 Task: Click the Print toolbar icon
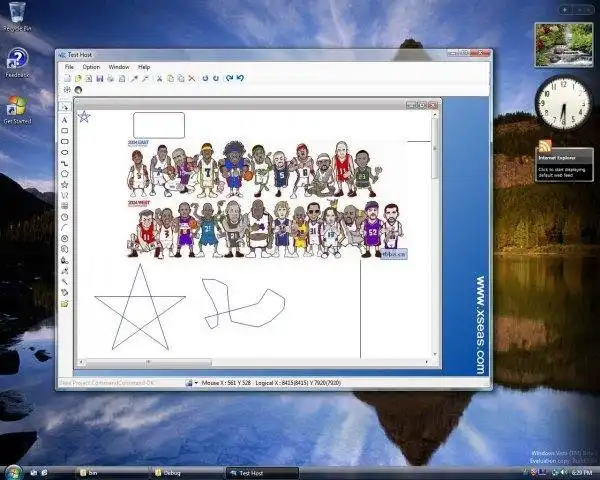[111, 78]
